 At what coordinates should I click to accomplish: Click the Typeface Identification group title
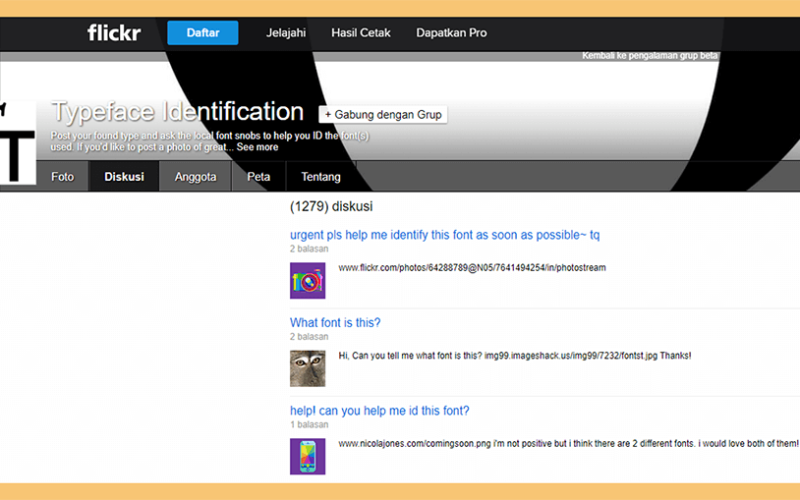178,111
